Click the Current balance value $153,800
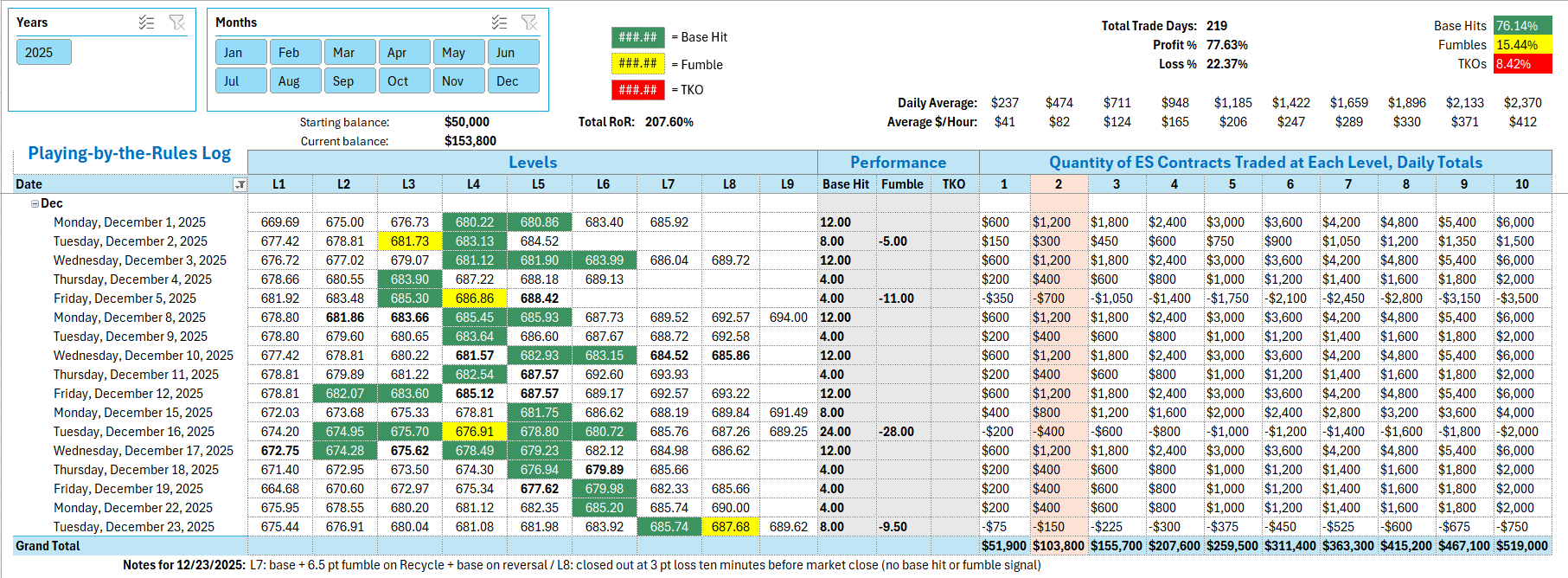The image size is (1568, 578). coord(470,141)
